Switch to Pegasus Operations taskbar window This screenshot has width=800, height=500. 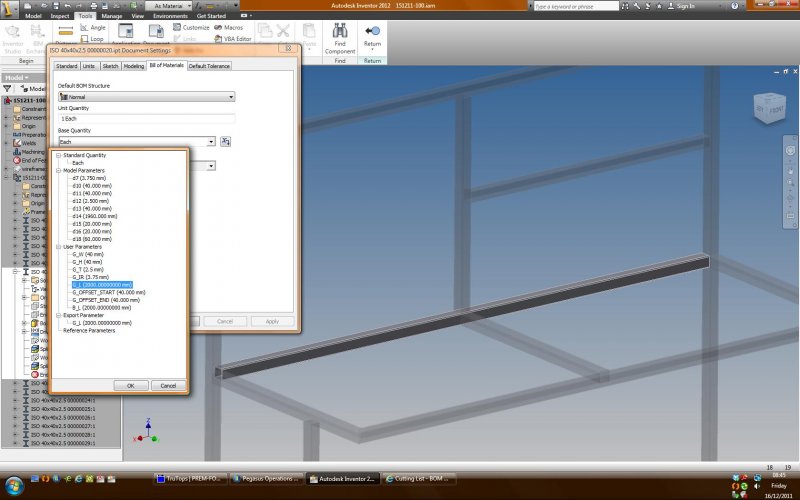[266, 479]
